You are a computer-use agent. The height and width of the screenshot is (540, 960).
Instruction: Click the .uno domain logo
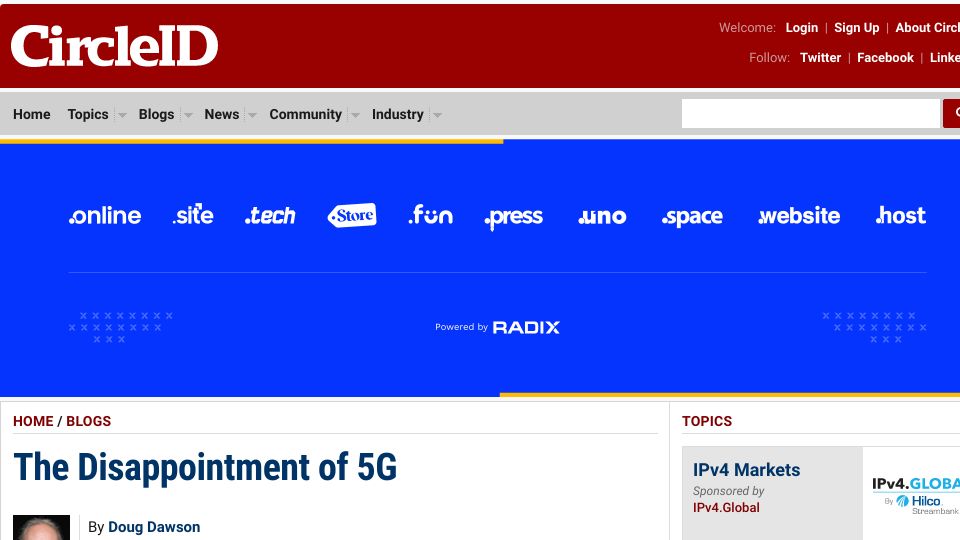point(602,216)
